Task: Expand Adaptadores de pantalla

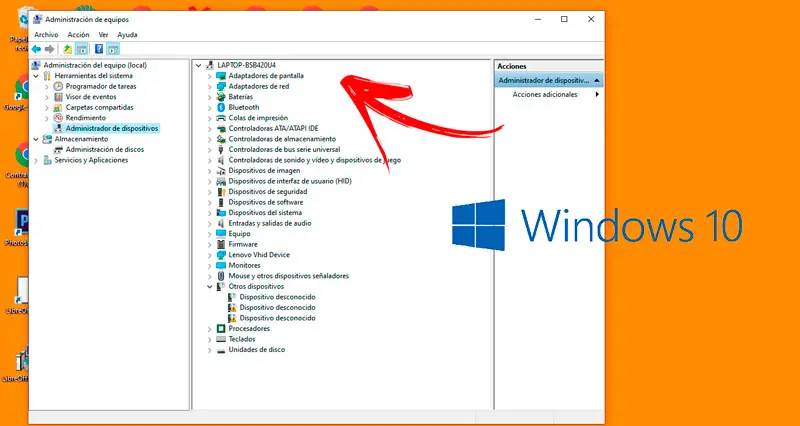Action: tap(209, 76)
